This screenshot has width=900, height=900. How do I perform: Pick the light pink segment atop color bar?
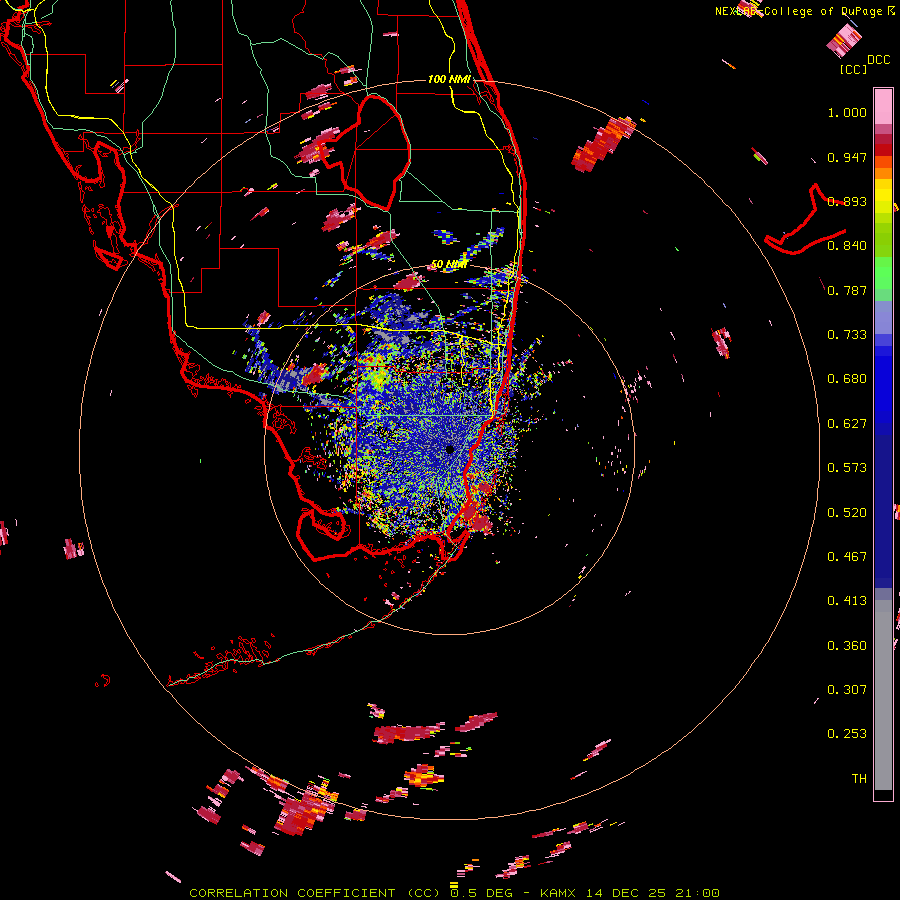[x=883, y=107]
